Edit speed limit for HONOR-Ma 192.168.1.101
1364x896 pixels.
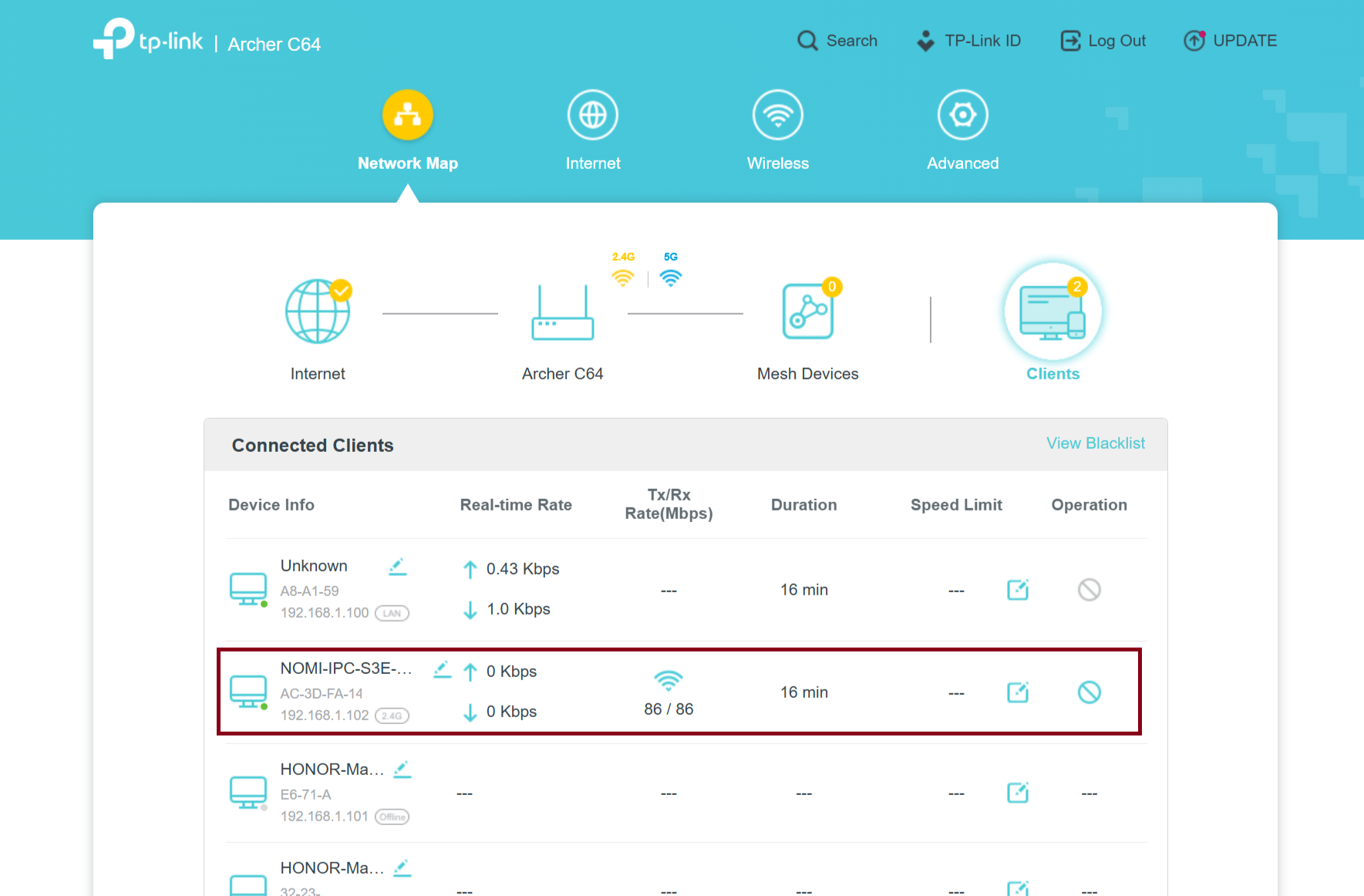1018,793
